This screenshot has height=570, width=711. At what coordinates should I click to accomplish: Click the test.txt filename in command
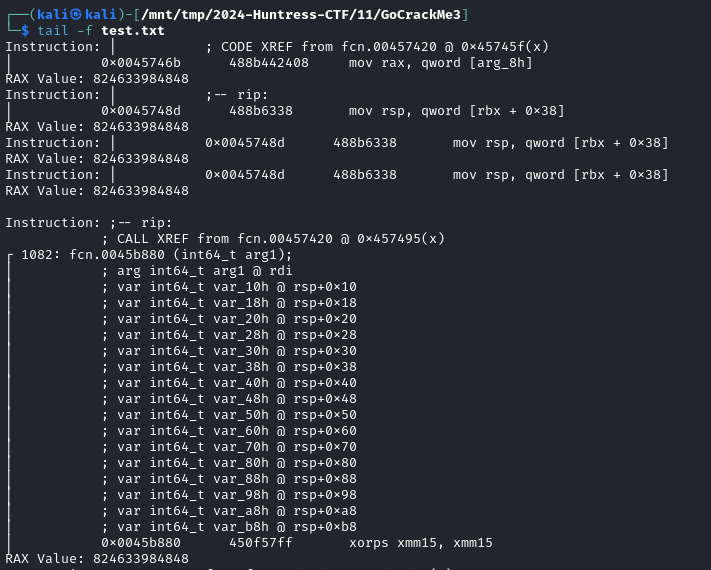click(133, 31)
